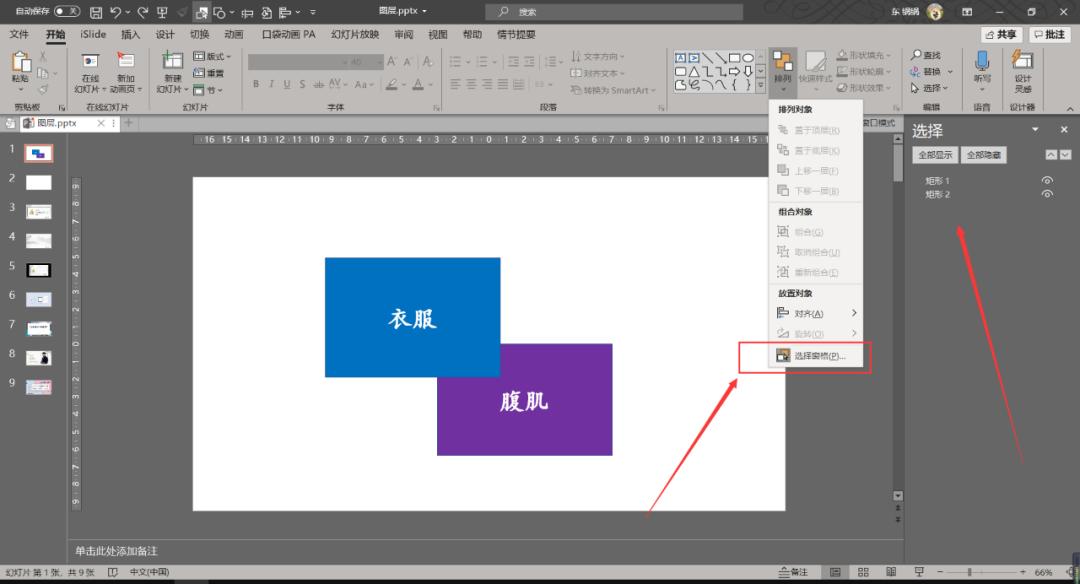The height and width of the screenshot is (584, 1080).
Task: Choose 选择窗格(P) from Arrange menu
Action: pyautogui.click(x=818, y=356)
